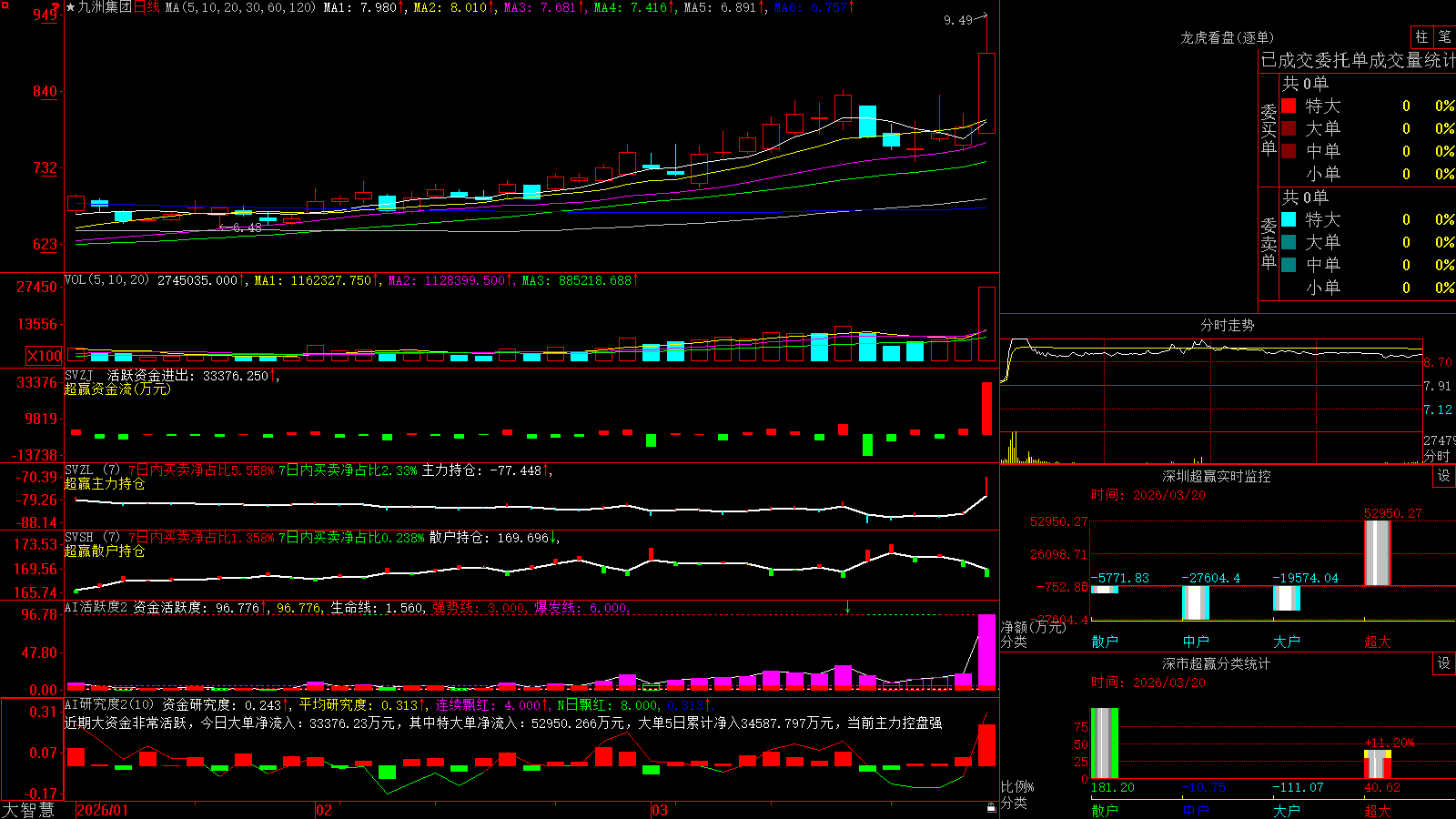
Task: Click the lock icon at chart bottom-right
Action: point(991,808)
